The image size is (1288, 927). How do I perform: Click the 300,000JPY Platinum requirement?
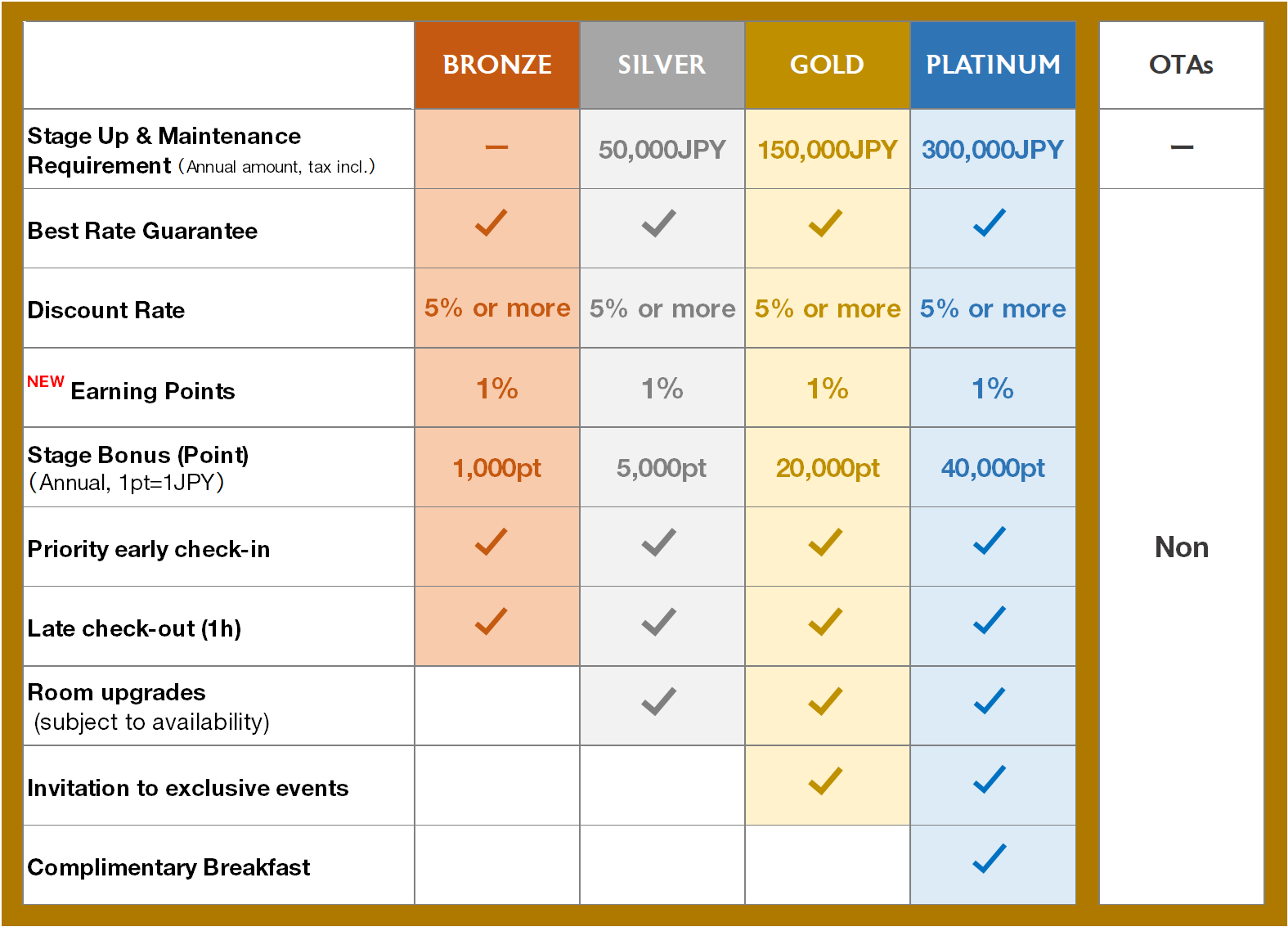point(993,150)
